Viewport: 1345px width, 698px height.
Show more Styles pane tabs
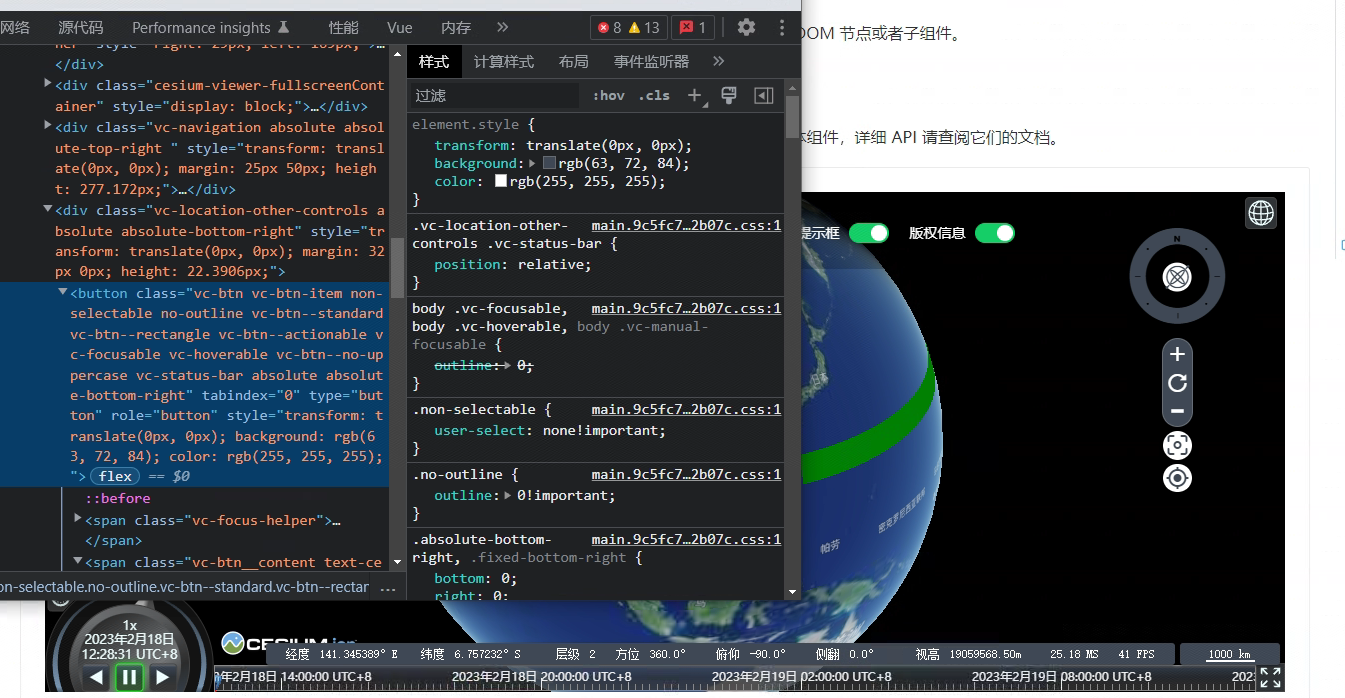(718, 61)
